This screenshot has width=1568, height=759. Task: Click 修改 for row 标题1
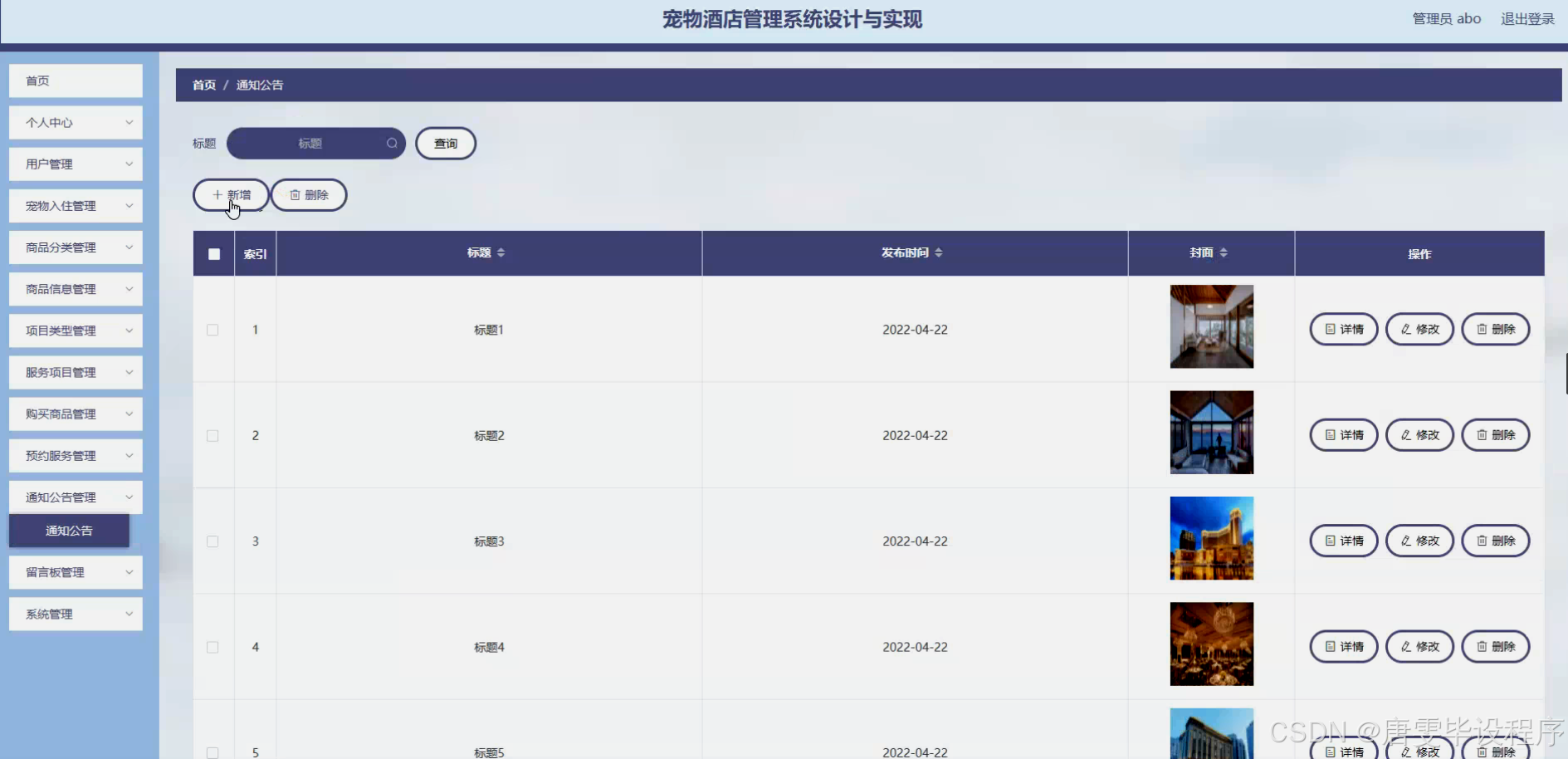[x=1419, y=329]
